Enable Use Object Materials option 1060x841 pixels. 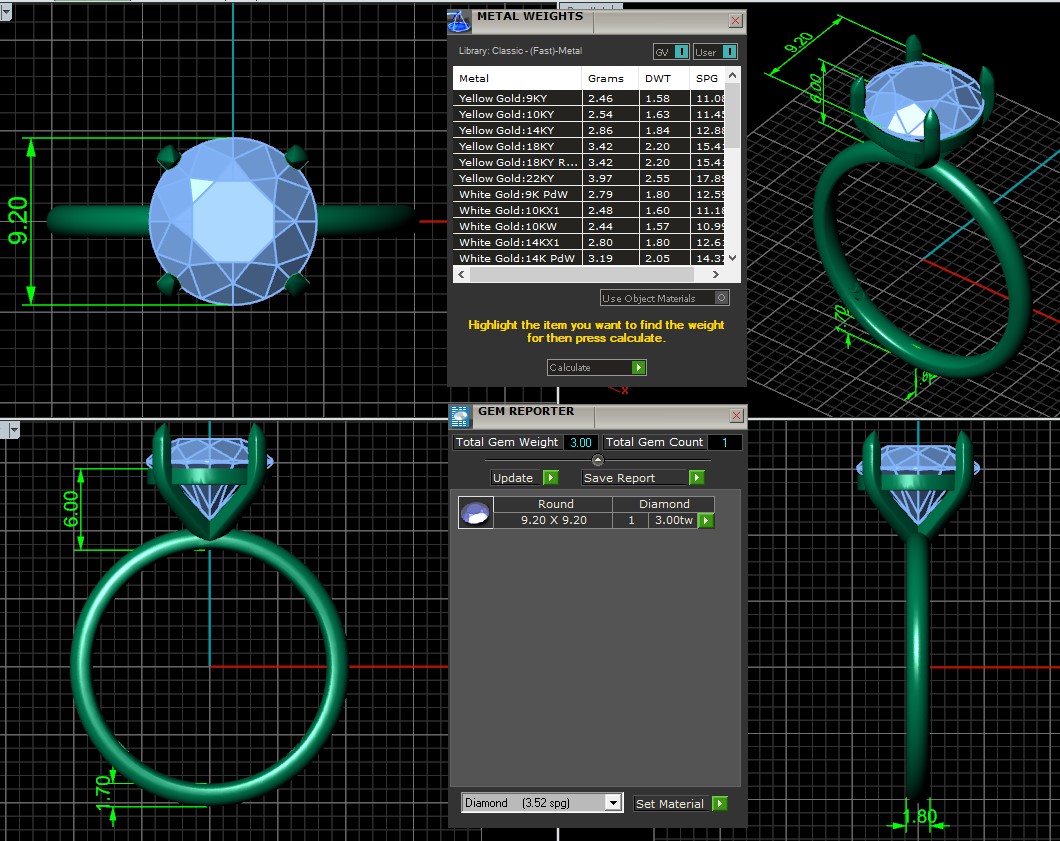coord(722,298)
